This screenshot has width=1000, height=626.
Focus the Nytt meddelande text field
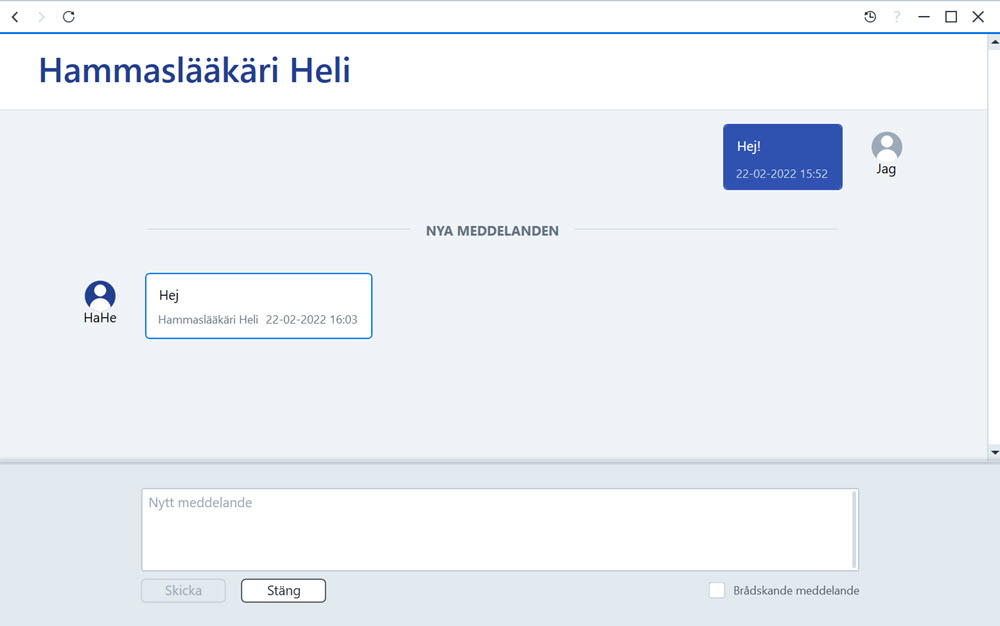(500, 530)
